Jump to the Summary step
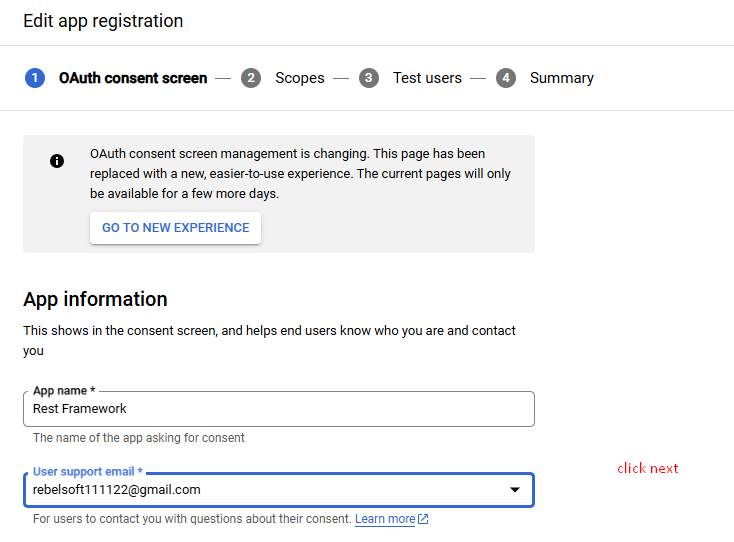 tap(561, 78)
